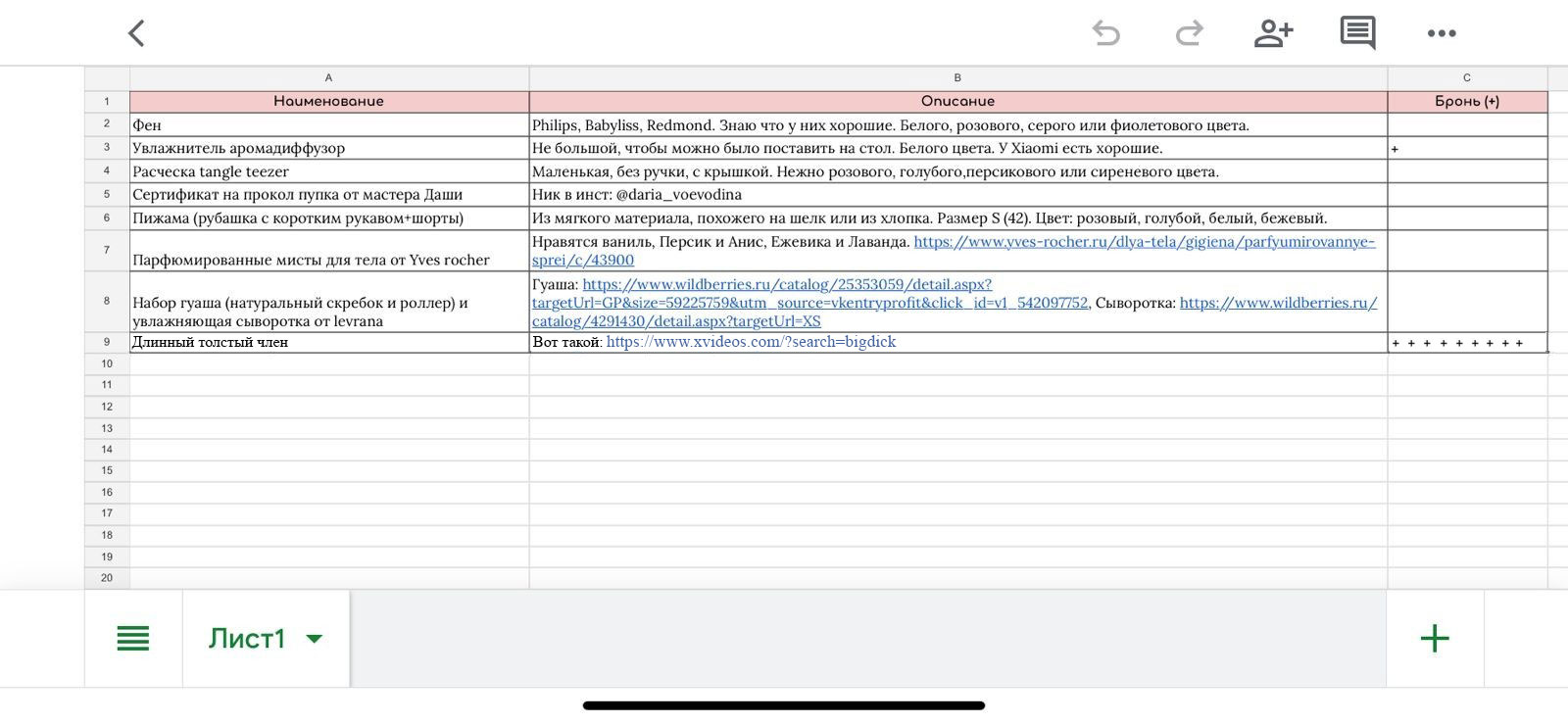
Task: Select the Парфюмированные мисты cell
Action: coord(329,251)
